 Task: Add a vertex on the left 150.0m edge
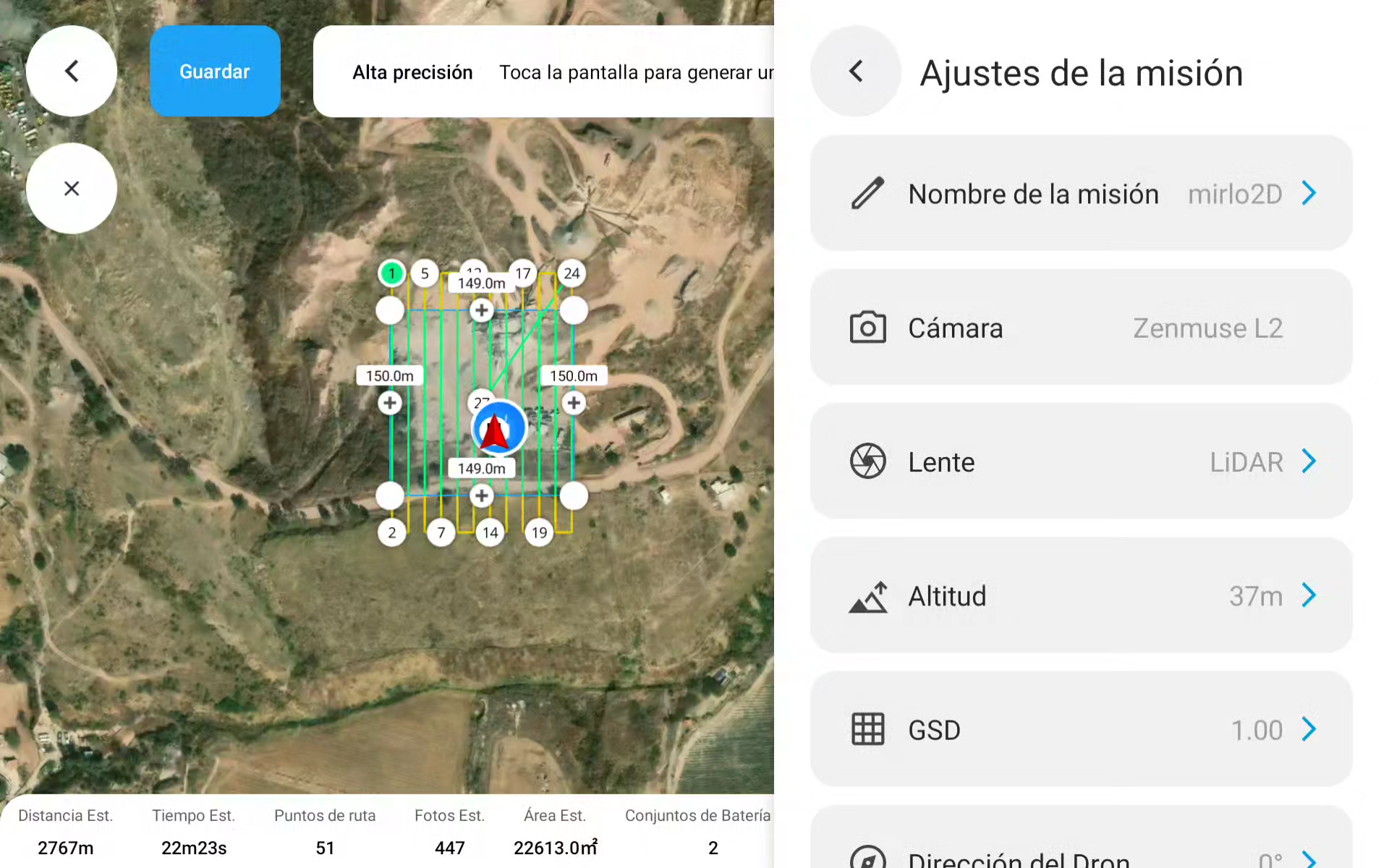coord(390,403)
